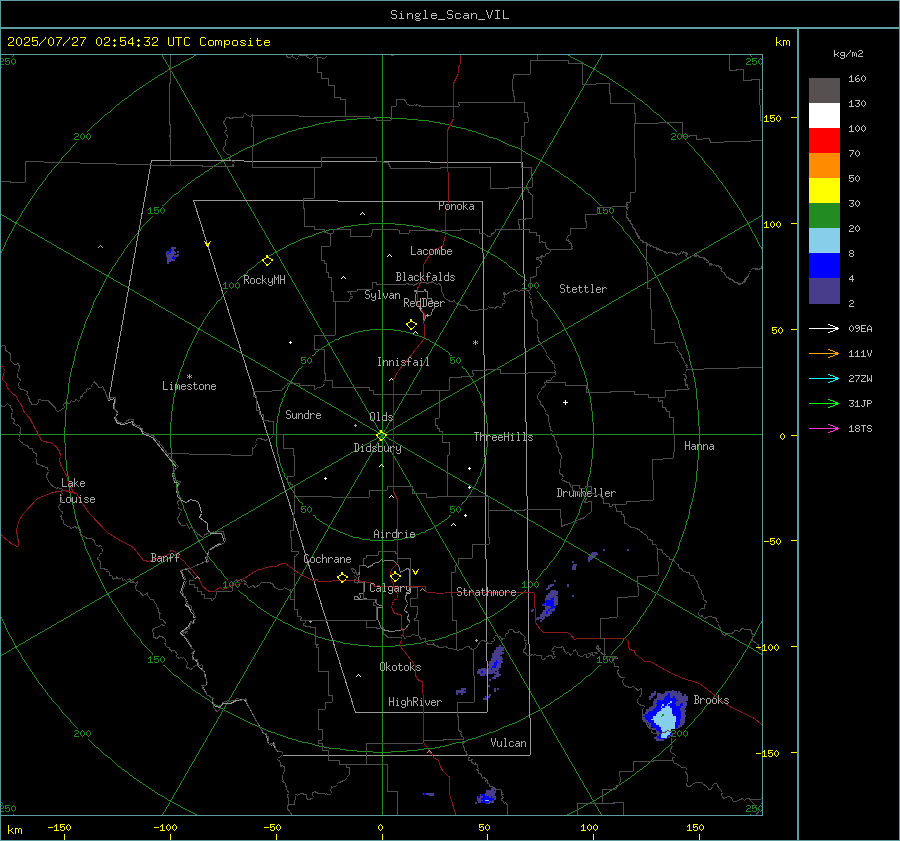Click the HighRiver town label
This screenshot has width=900, height=841.
415,702
